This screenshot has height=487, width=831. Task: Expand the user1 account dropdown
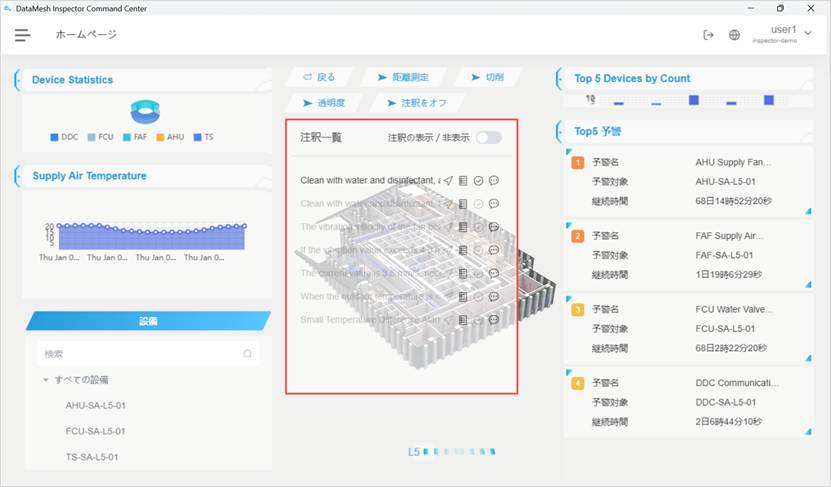[x=808, y=33]
